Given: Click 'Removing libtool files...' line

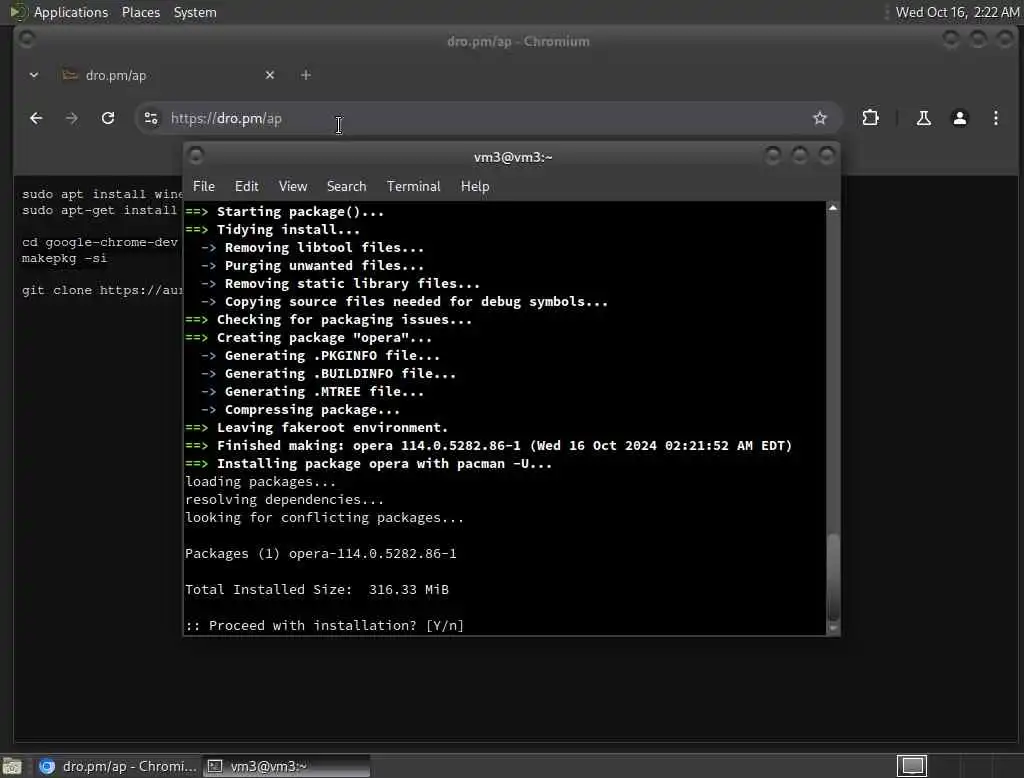Looking at the screenshot, I should [x=312, y=248].
